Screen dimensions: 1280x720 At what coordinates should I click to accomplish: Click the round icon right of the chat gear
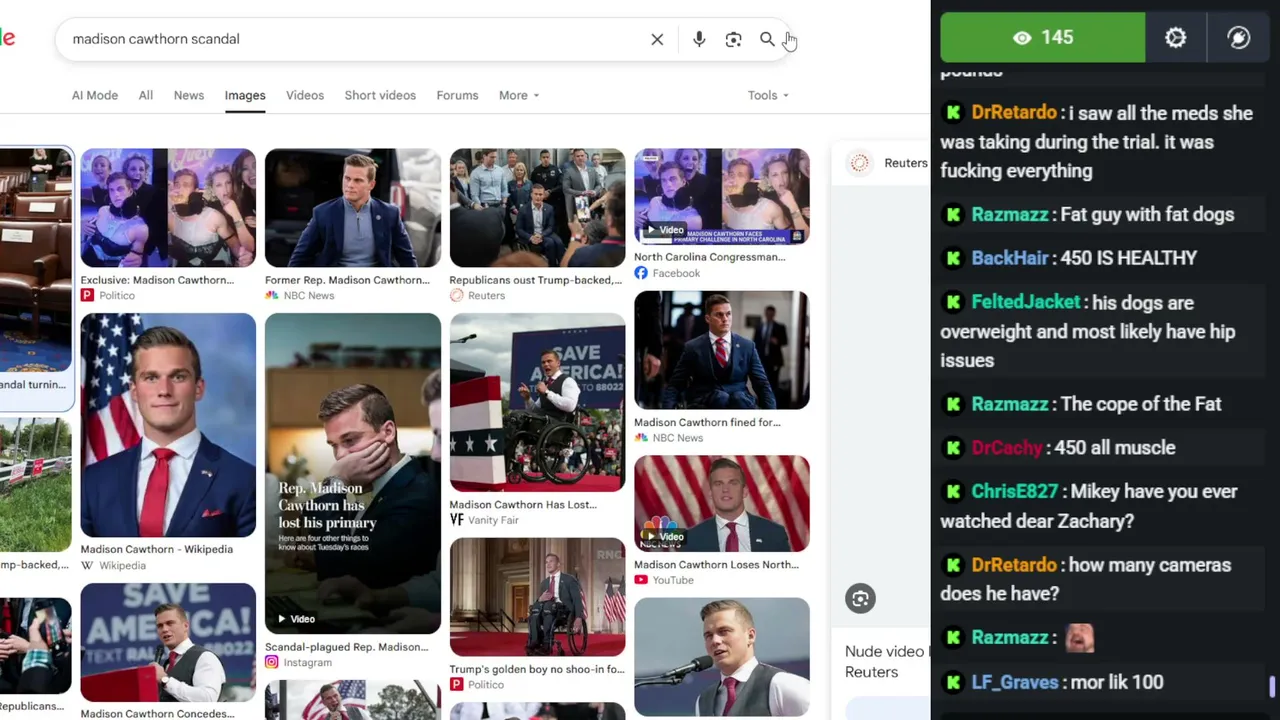[x=1238, y=37]
